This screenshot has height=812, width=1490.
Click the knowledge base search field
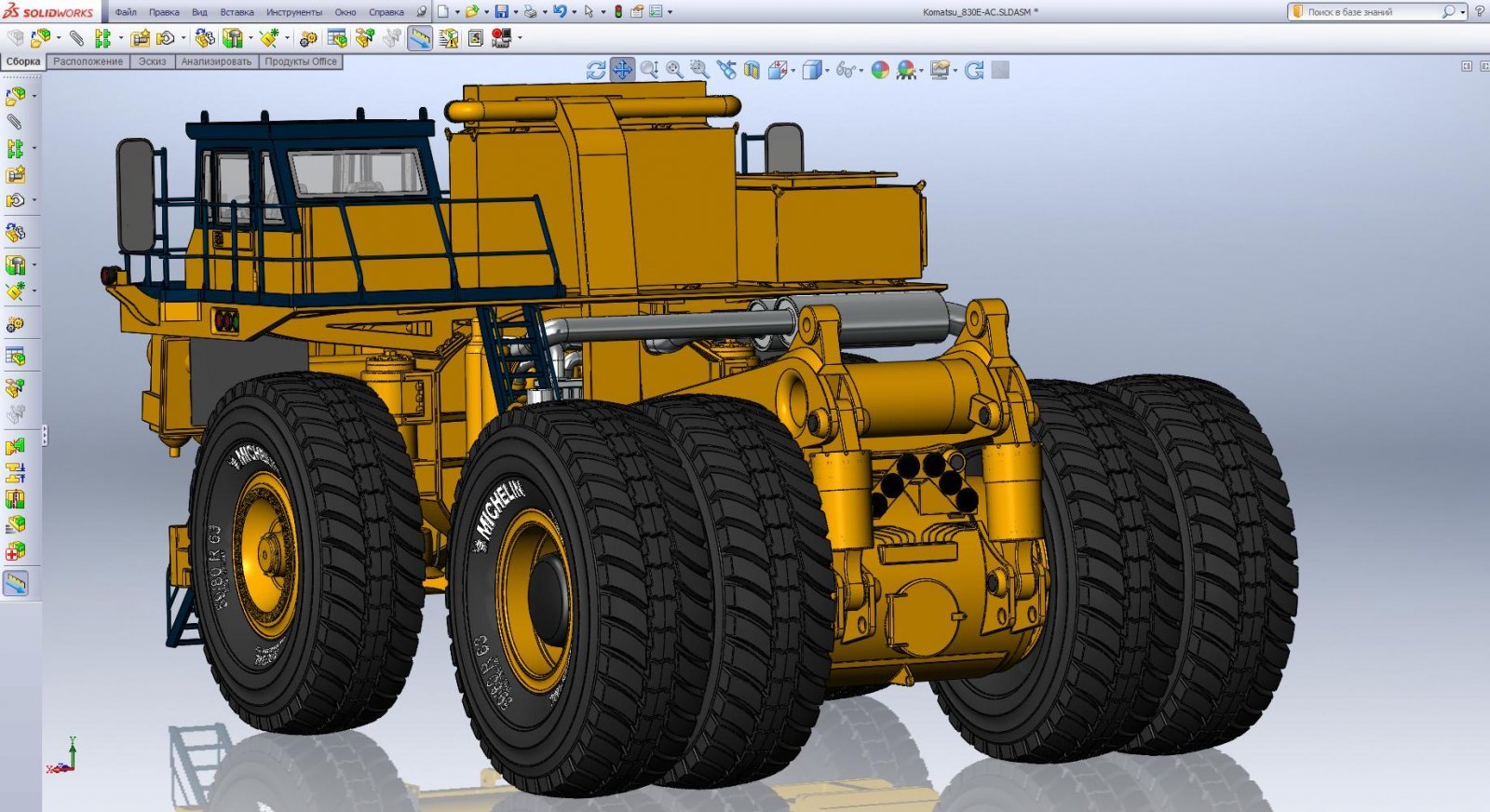coord(1369,12)
